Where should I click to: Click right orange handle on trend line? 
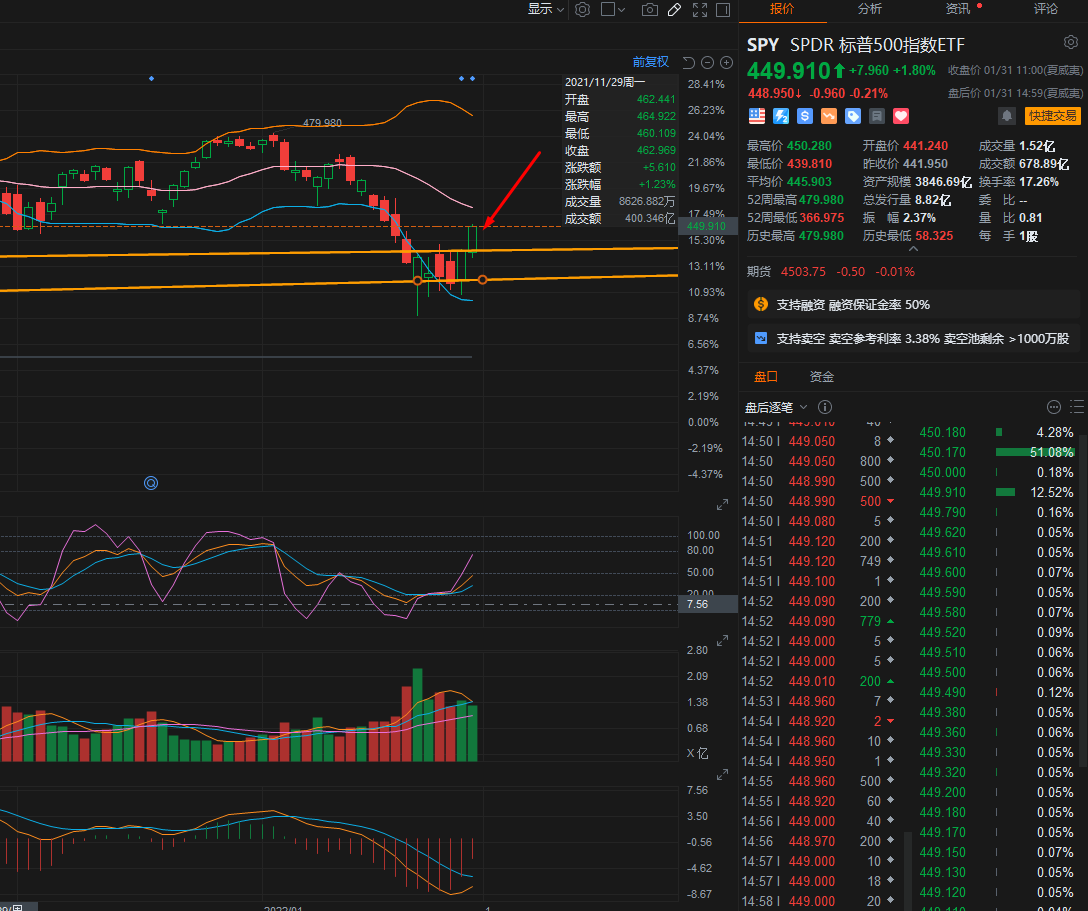coord(482,280)
